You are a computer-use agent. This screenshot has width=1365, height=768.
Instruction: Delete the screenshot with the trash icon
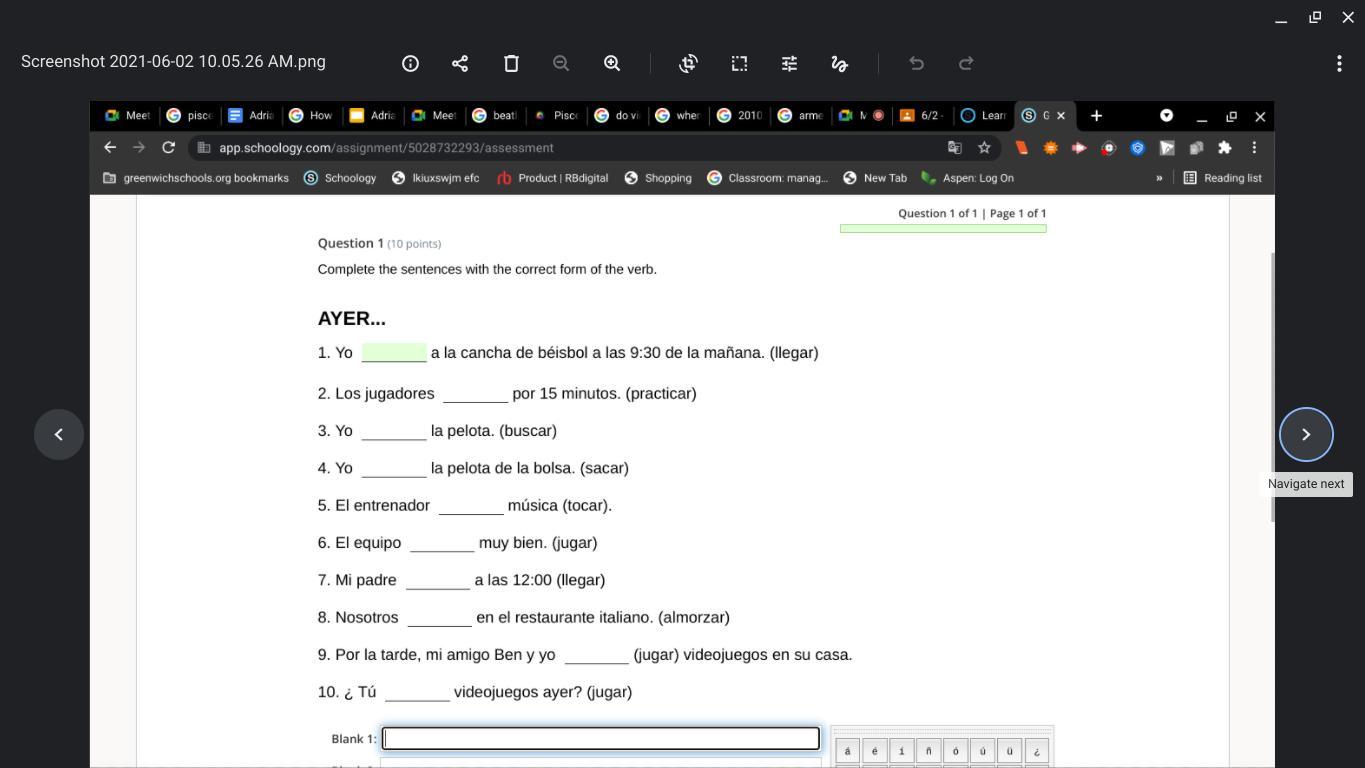point(511,63)
